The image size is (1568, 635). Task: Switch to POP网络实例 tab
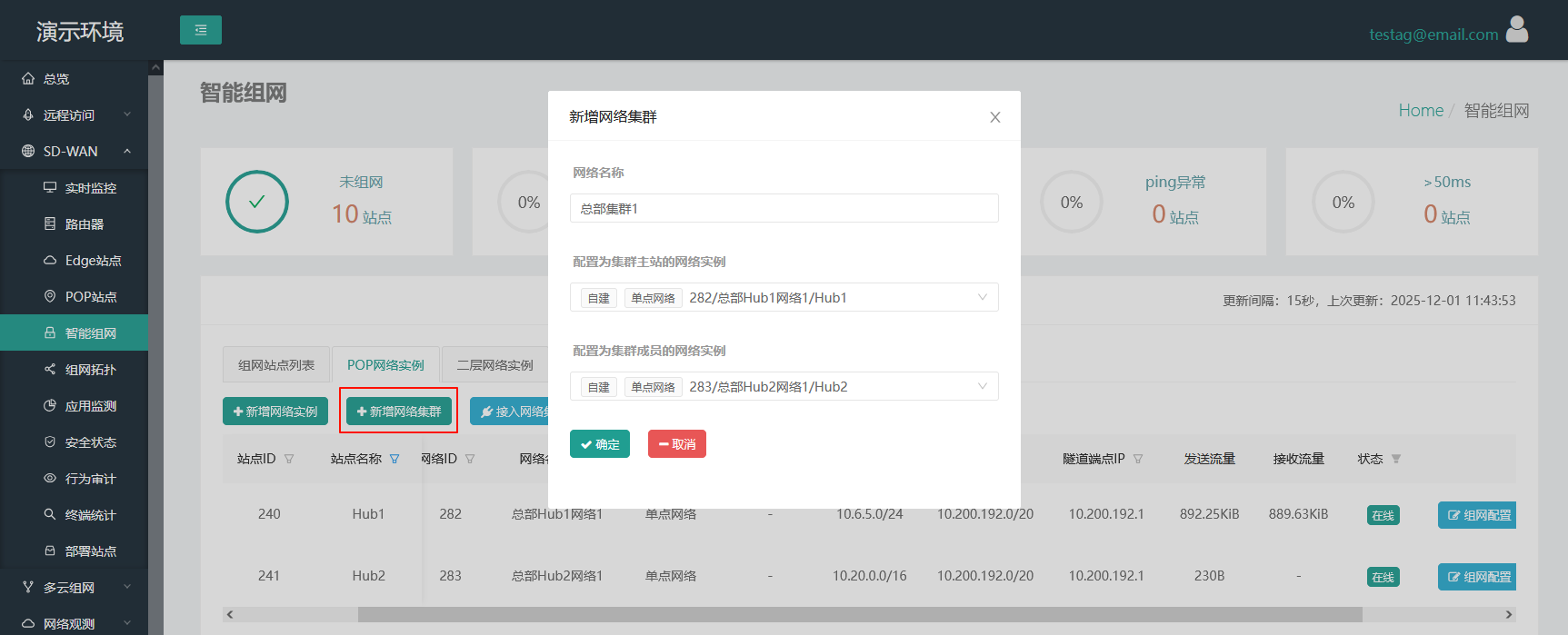point(385,364)
